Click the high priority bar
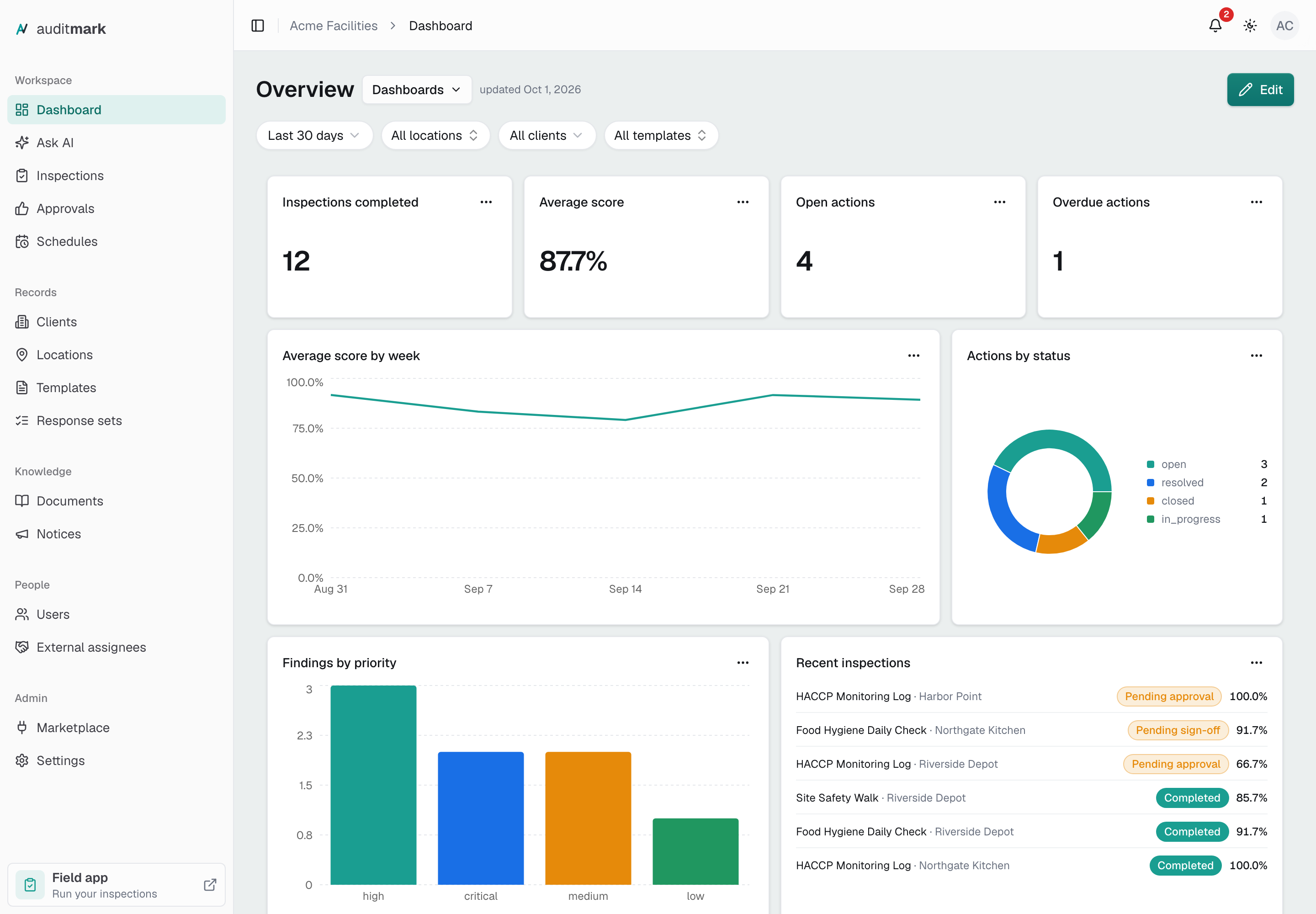 (x=373, y=785)
